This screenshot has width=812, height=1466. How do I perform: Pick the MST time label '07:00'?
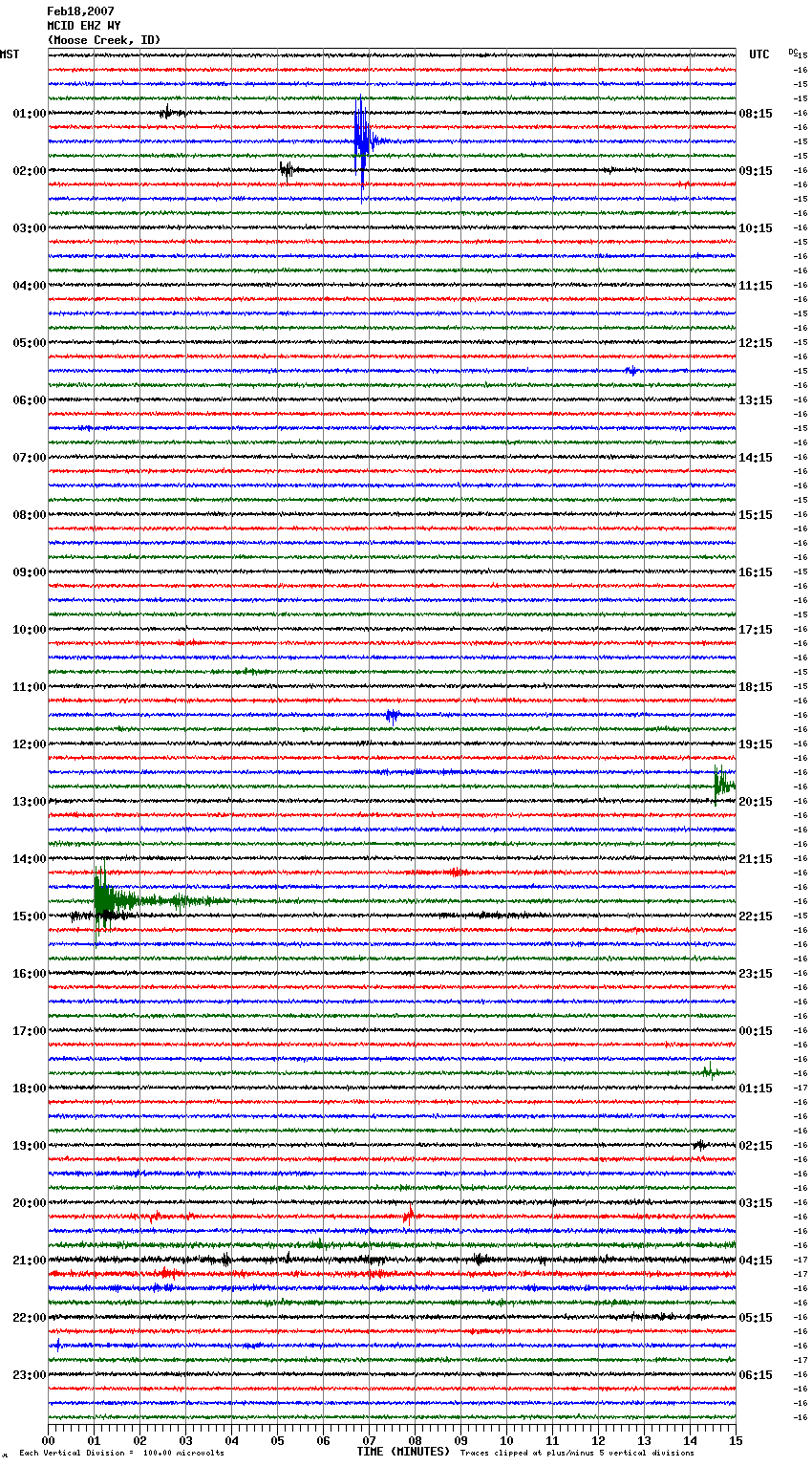30,458
